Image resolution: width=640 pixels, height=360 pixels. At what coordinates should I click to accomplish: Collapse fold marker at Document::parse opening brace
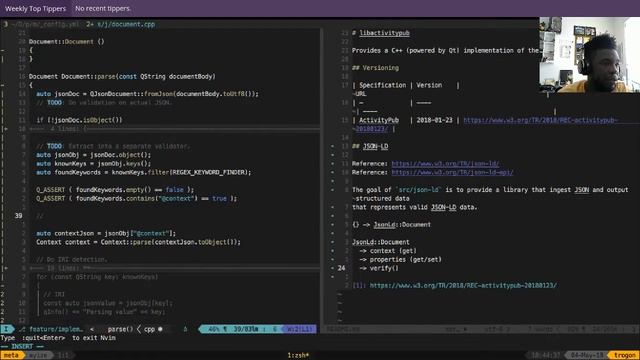2,85
